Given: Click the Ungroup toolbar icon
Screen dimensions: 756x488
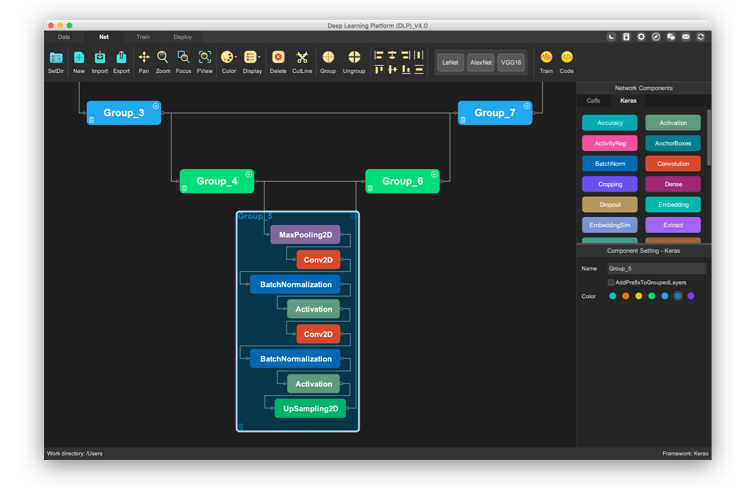Looking at the screenshot, I should [x=354, y=58].
